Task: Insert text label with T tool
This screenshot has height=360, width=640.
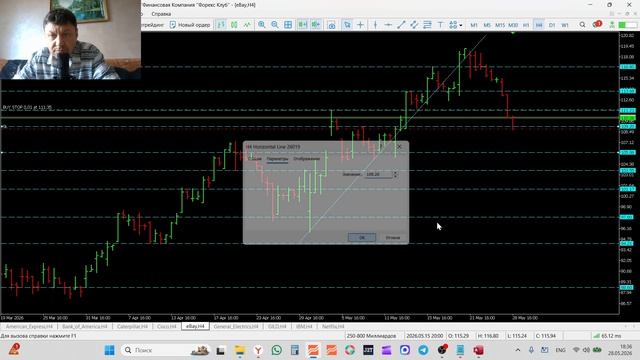Action: pyautogui.click(x=440, y=25)
